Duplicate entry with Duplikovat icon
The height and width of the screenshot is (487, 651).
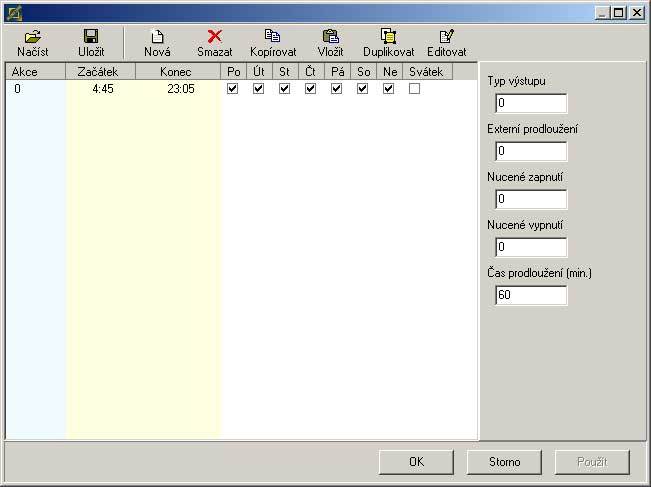pos(389,36)
